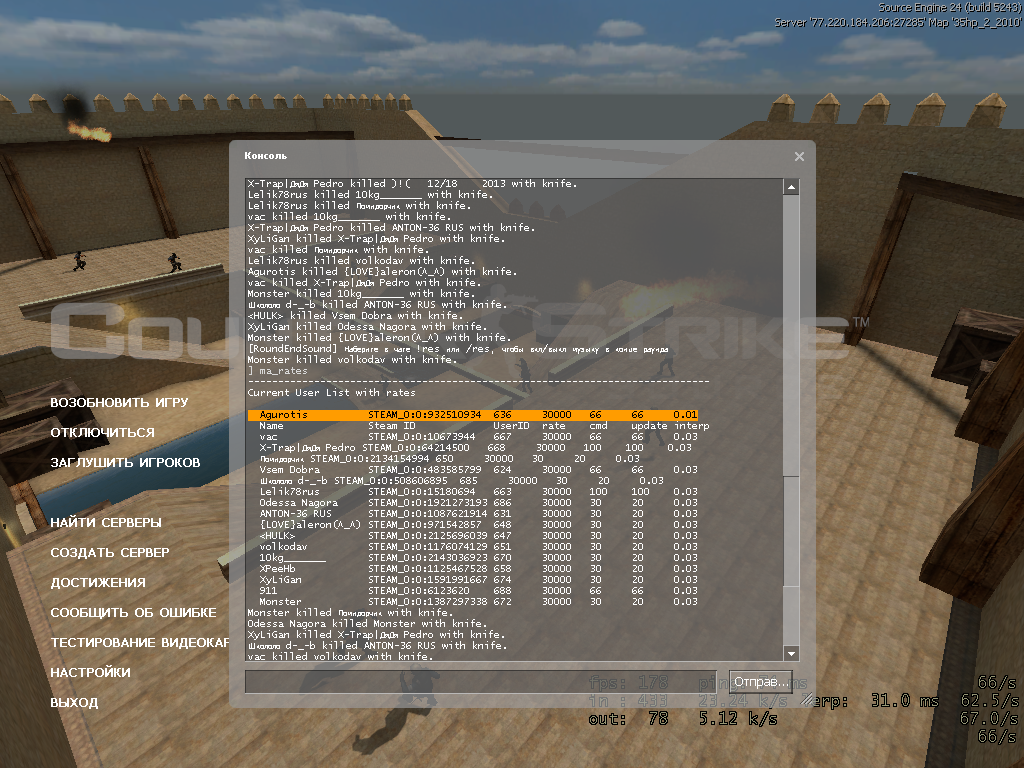Click the Отправ... submit button

pyautogui.click(x=761, y=682)
